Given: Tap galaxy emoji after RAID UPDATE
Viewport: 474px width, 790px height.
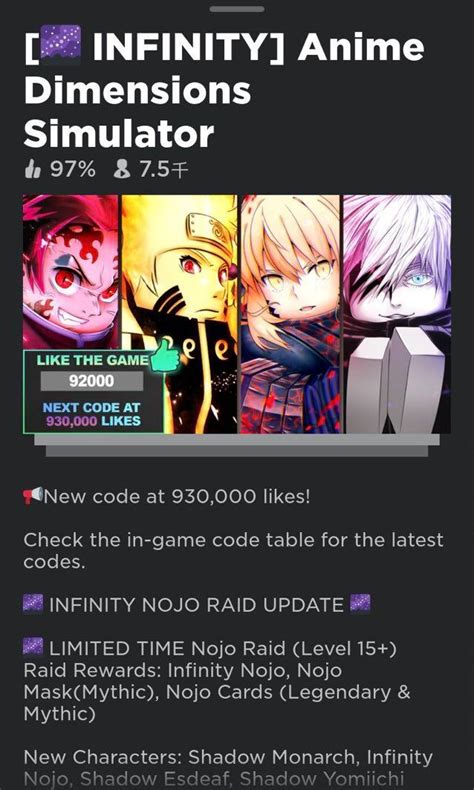Looking at the screenshot, I should click(360, 603).
